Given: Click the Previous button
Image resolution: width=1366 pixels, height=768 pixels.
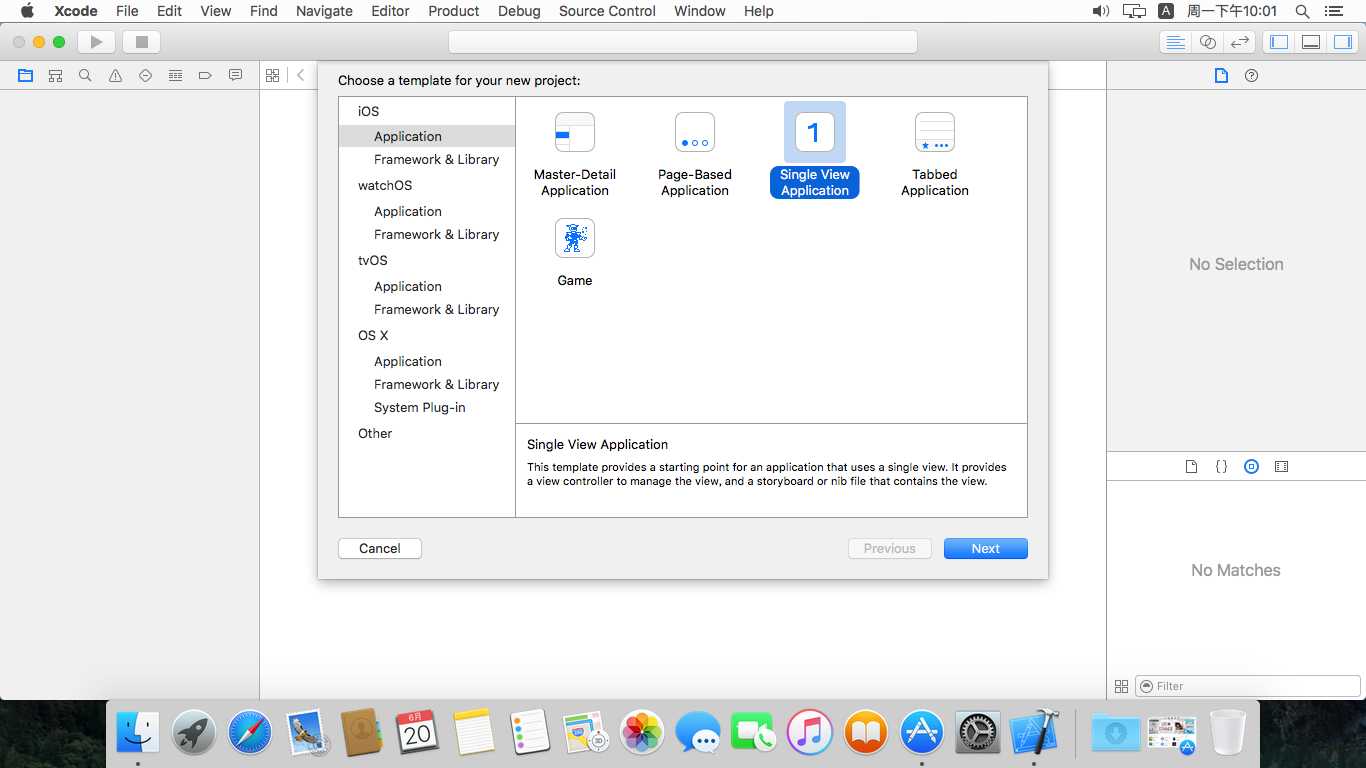Looking at the screenshot, I should pyautogui.click(x=890, y=548).
